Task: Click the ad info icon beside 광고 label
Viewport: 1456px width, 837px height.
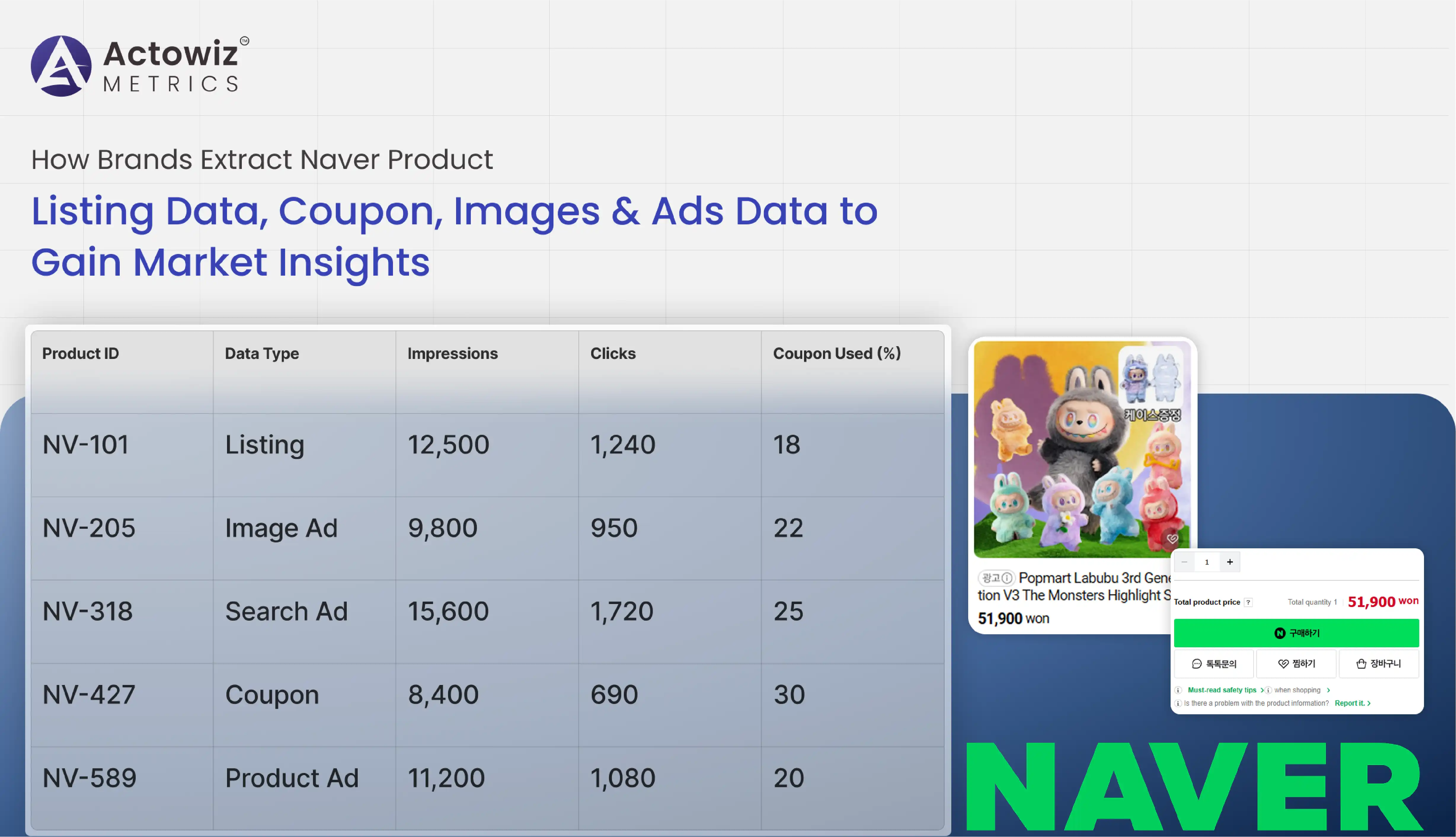Action: (x=1007, y=578)
